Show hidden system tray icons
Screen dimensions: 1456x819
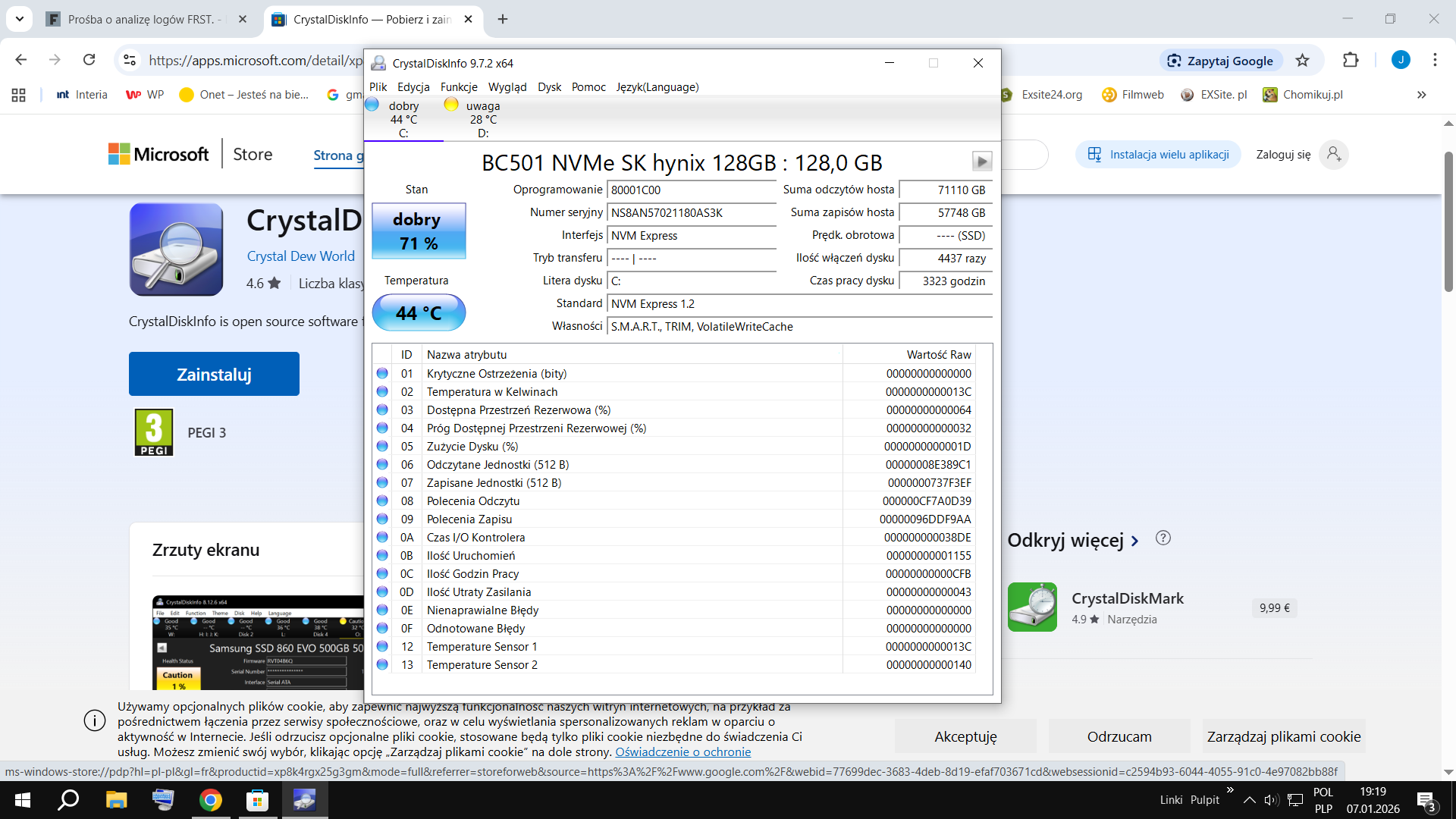(1249, 799)
